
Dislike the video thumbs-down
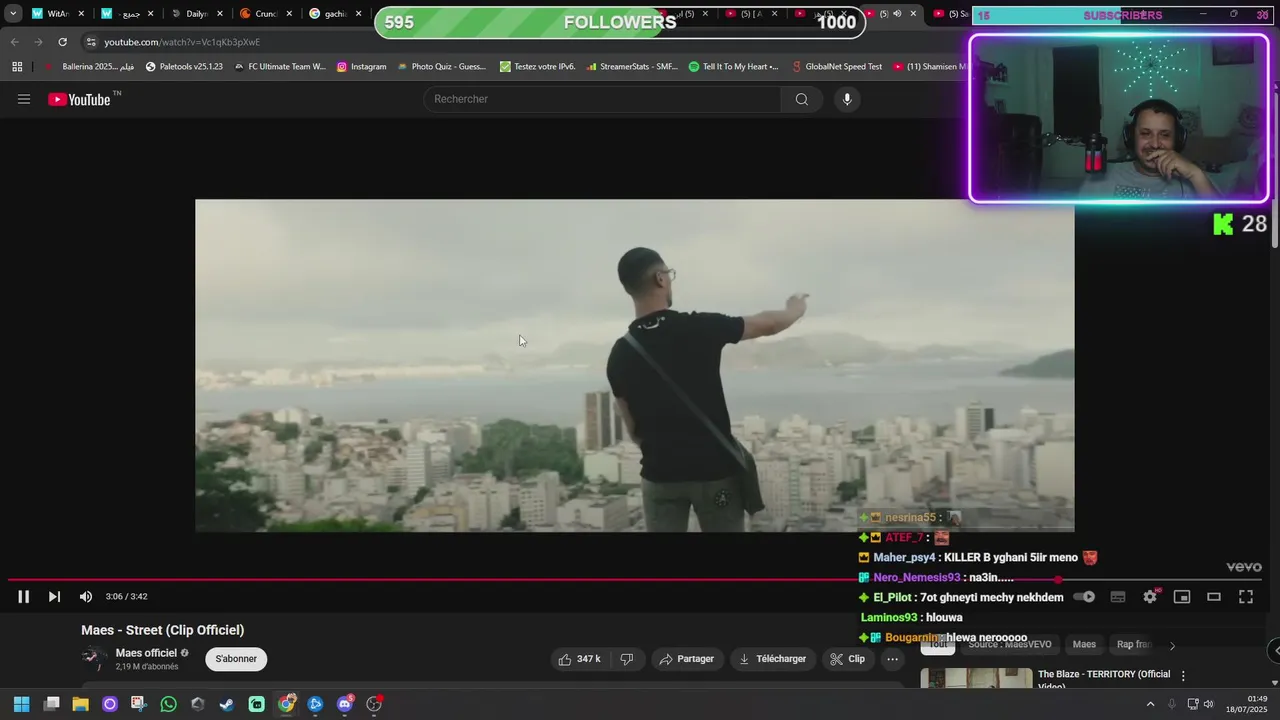point(627,659)
